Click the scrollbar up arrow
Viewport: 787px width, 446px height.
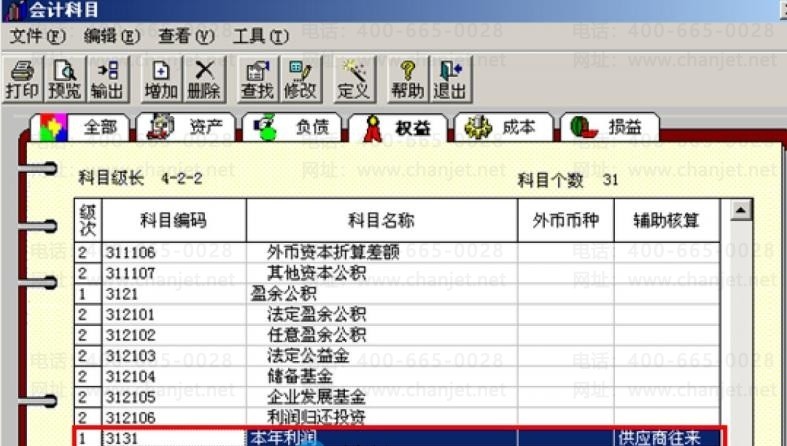(741, 210)
